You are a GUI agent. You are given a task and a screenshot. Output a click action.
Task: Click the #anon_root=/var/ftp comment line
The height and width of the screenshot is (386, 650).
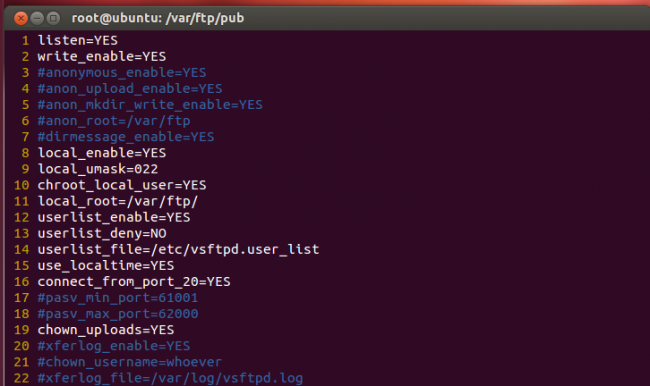coord(114,121)
